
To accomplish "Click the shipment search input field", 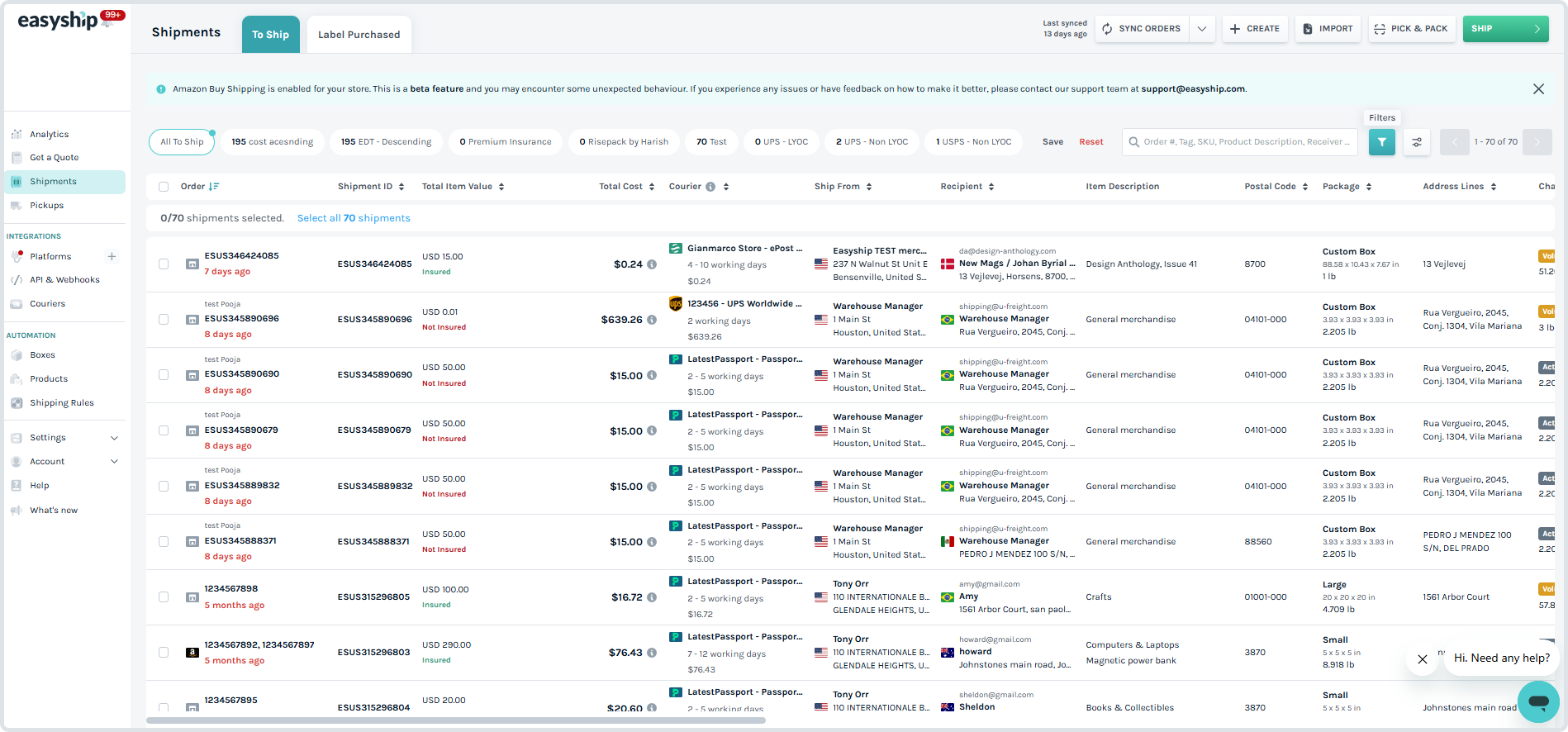I will click(1240, 142).
